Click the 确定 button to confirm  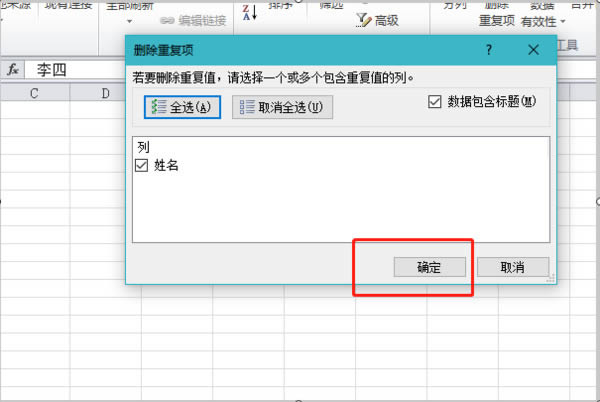click(x=428, y=267)
